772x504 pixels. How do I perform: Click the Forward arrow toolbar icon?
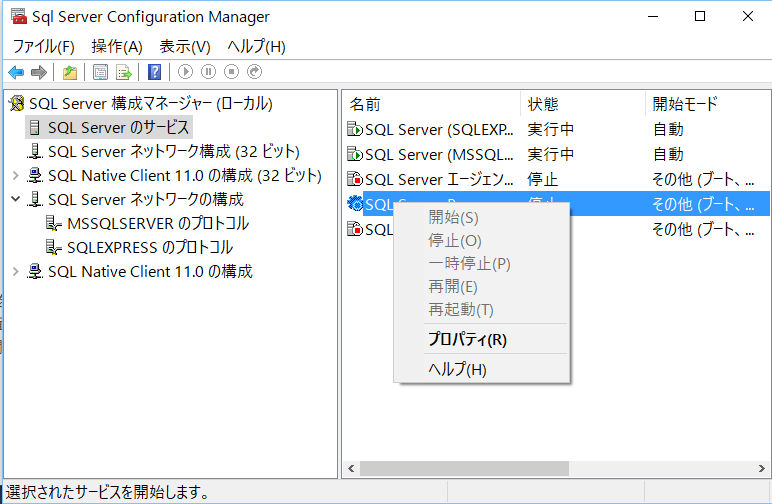39,72
